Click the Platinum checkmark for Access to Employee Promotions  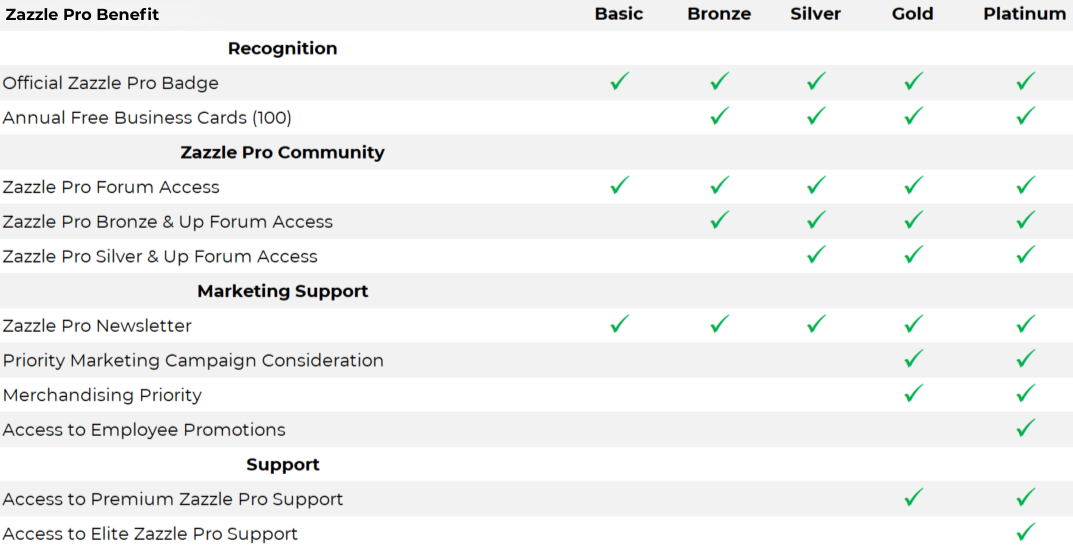pos(1025,429)
